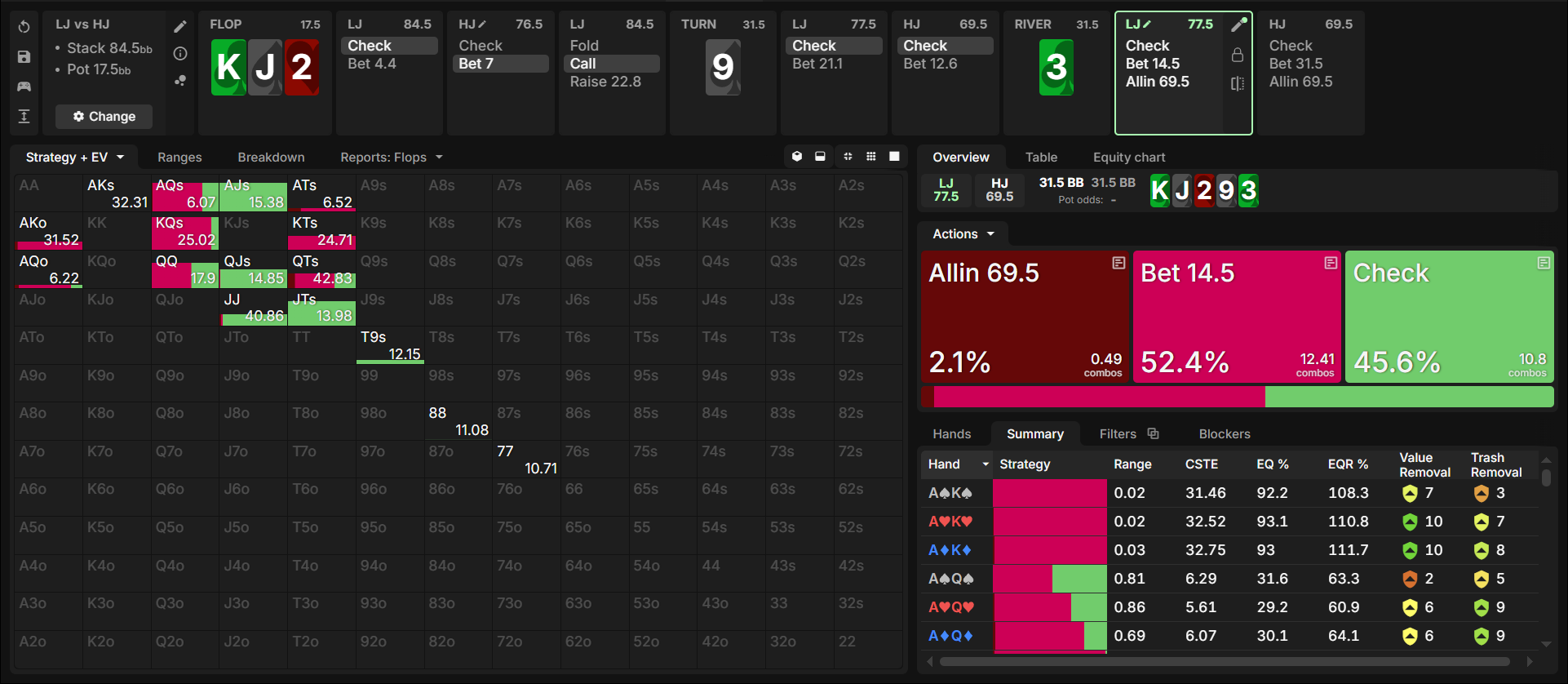The width and height of the screenshot is (1568, 684).
Task: Switch to the Hands tab
Action: point(952,433)
